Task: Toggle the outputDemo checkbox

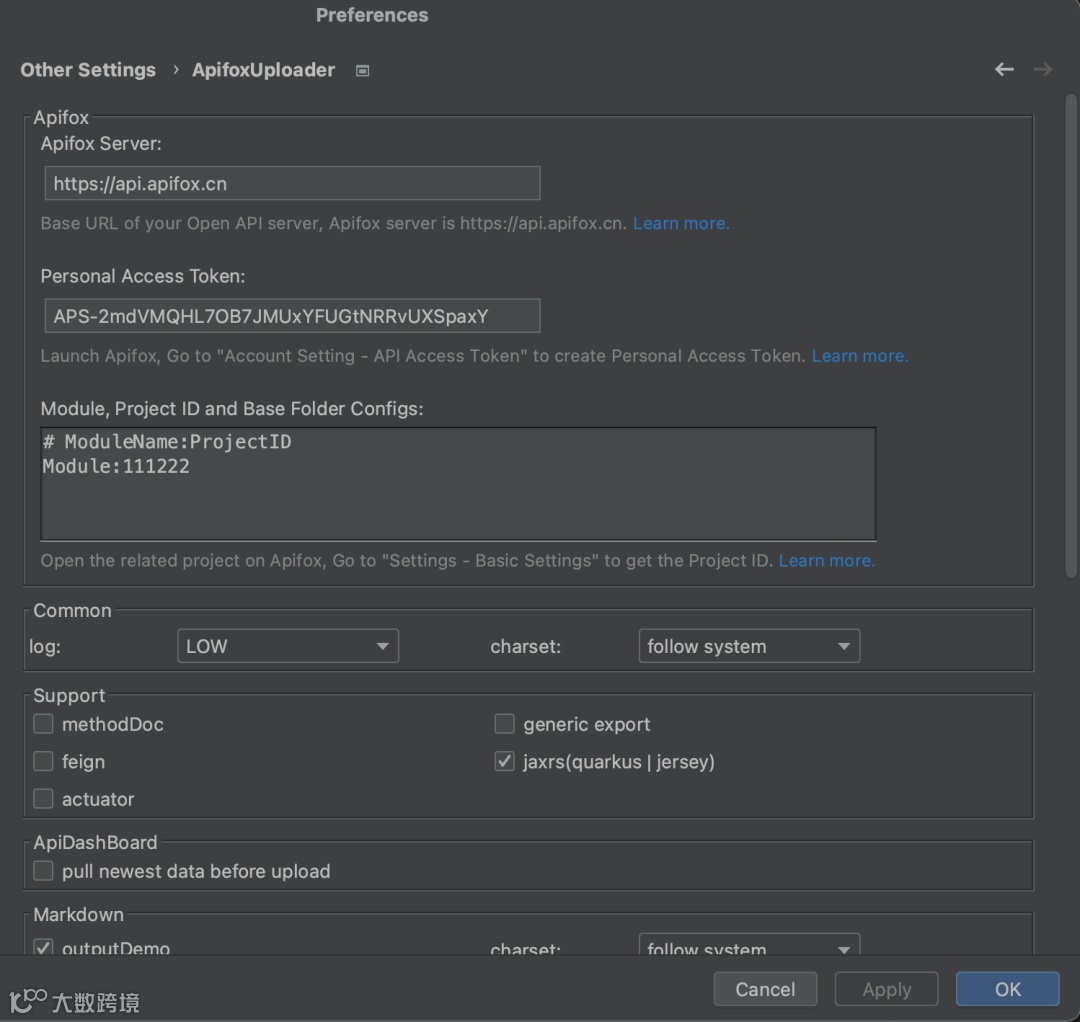Action: 43,947
